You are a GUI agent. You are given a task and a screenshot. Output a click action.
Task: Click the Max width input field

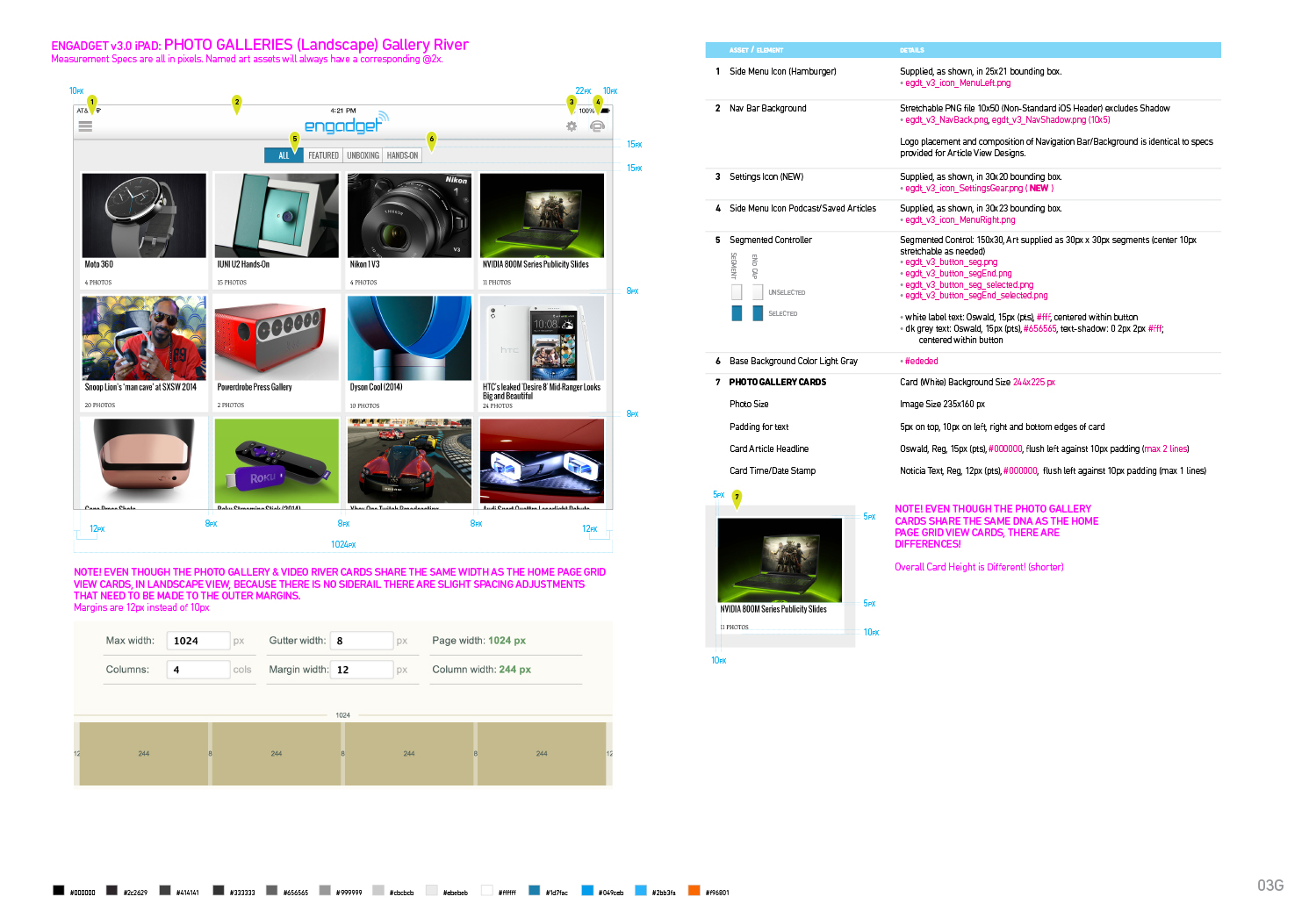click(x=198, y=641)
